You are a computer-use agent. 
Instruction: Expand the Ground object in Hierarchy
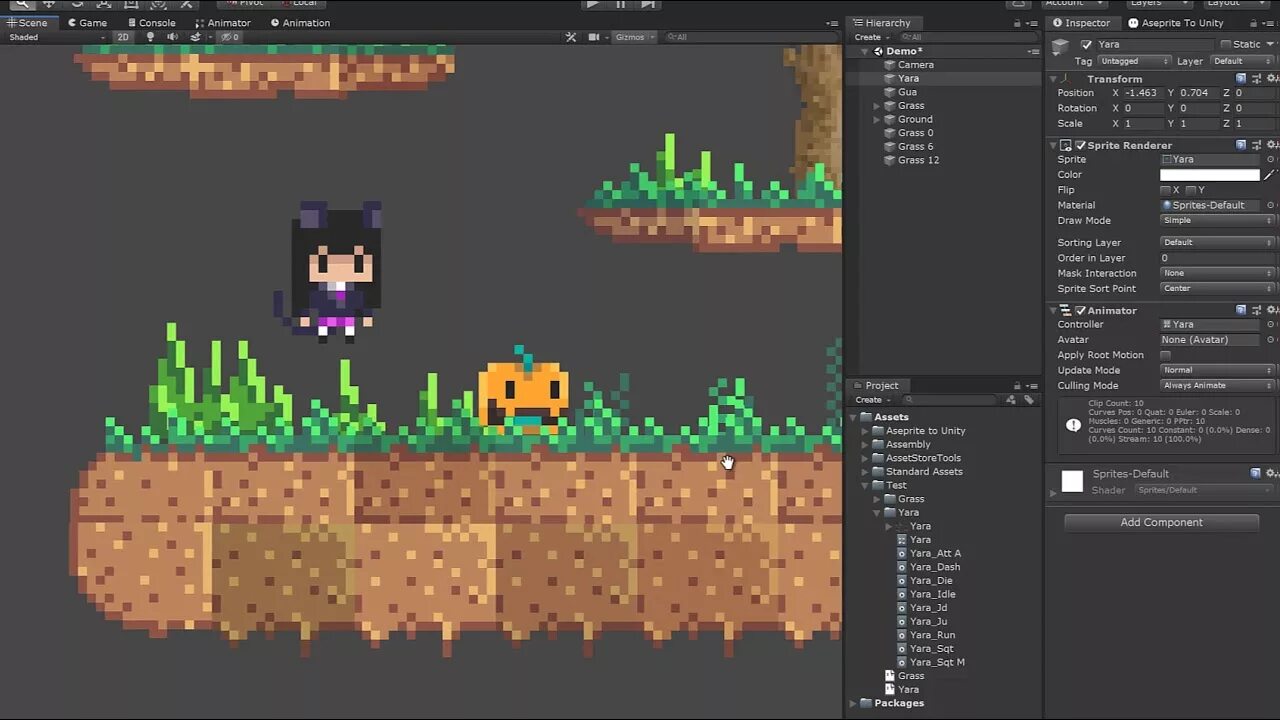[x=877, y=119]
